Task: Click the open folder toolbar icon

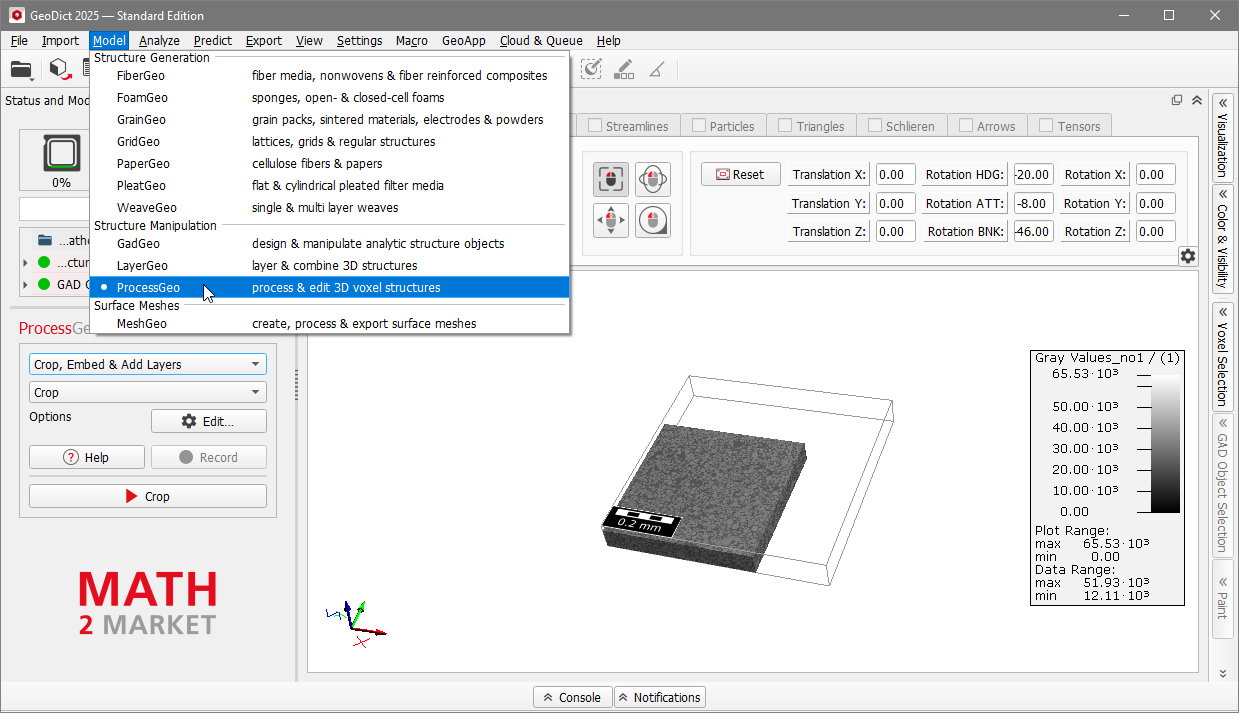Action: tap(20, 69)
